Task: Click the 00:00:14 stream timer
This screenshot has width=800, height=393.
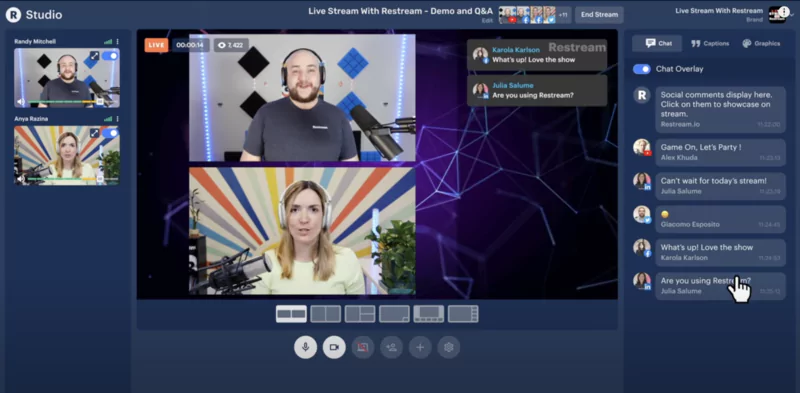Action: (190, 45)
